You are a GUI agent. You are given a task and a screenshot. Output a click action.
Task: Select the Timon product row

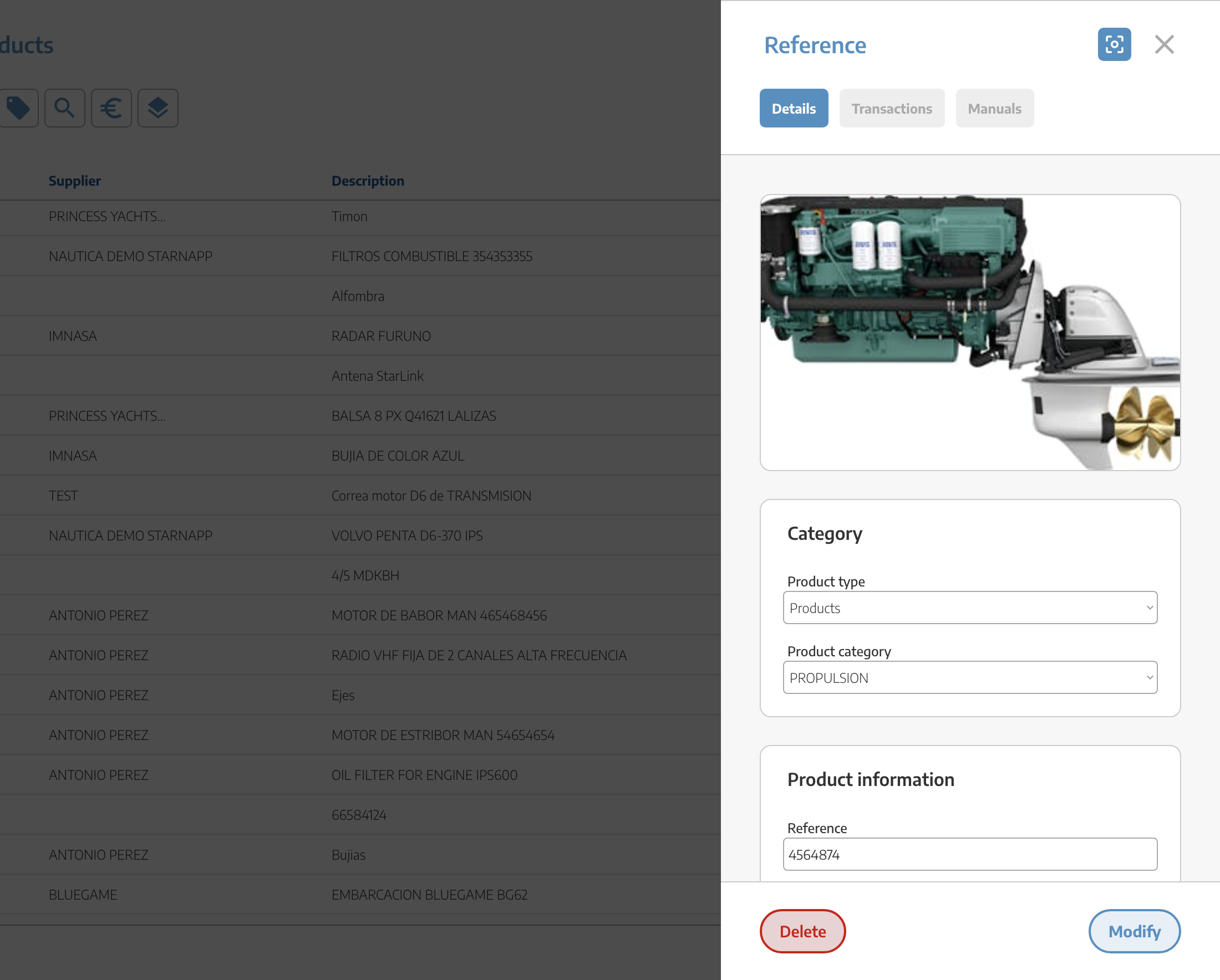click(360, 217)
